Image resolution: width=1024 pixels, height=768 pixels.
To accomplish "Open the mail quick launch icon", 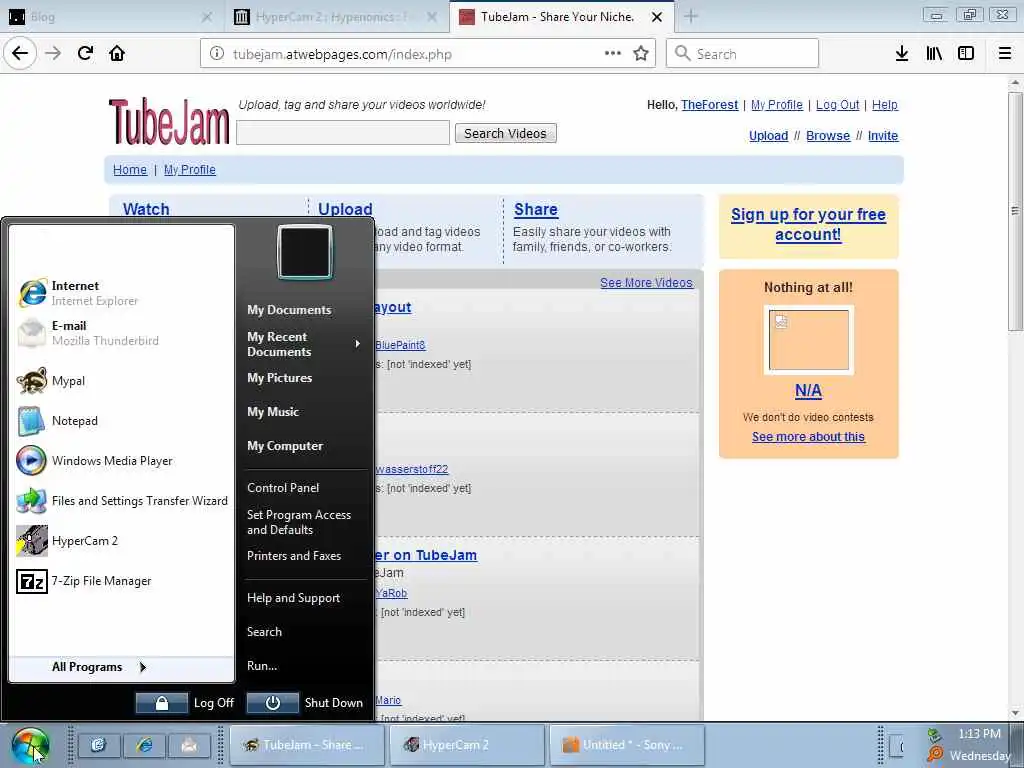I will [x=189, y=745].
